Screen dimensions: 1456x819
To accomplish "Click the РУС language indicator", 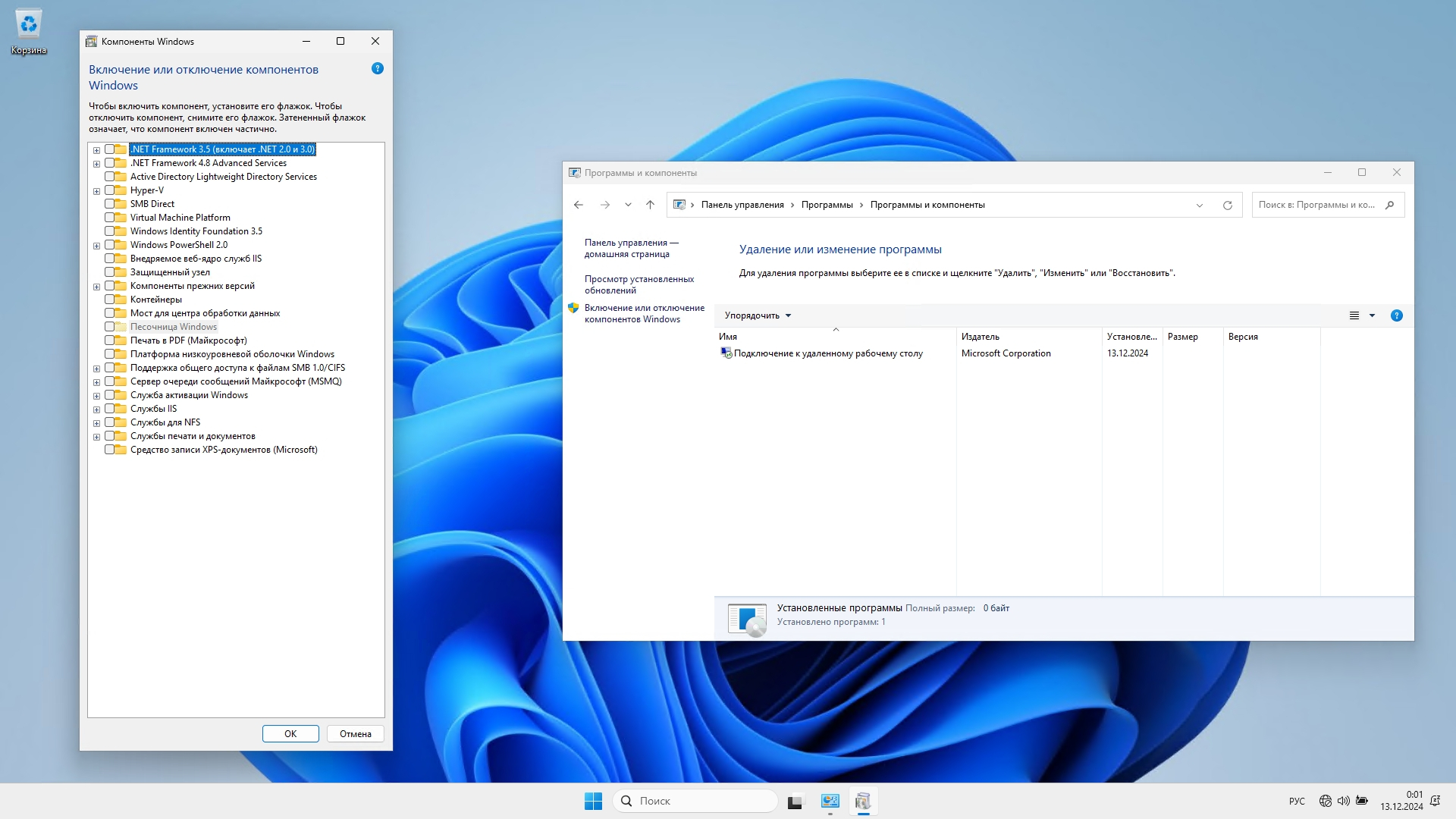I will [1297, 802].
